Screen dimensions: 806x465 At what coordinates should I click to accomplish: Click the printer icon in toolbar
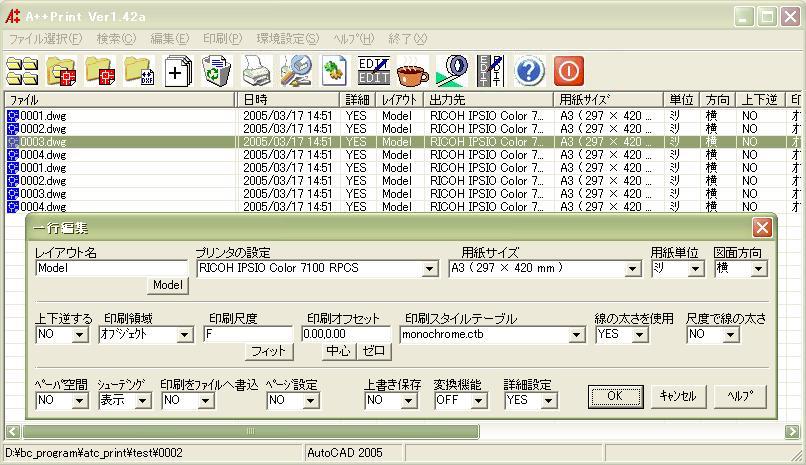(x=257, y=71)
